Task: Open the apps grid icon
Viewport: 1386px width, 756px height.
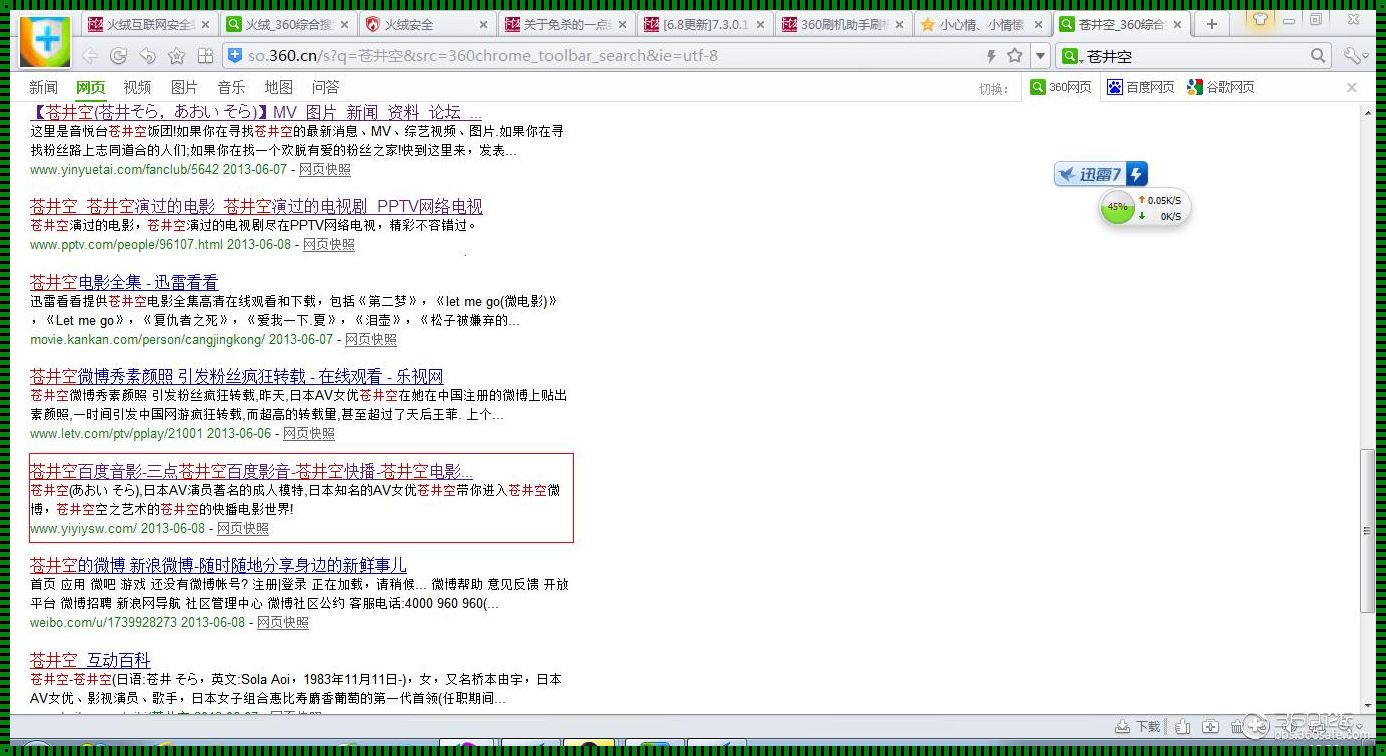Action: [x=206, y=56]
